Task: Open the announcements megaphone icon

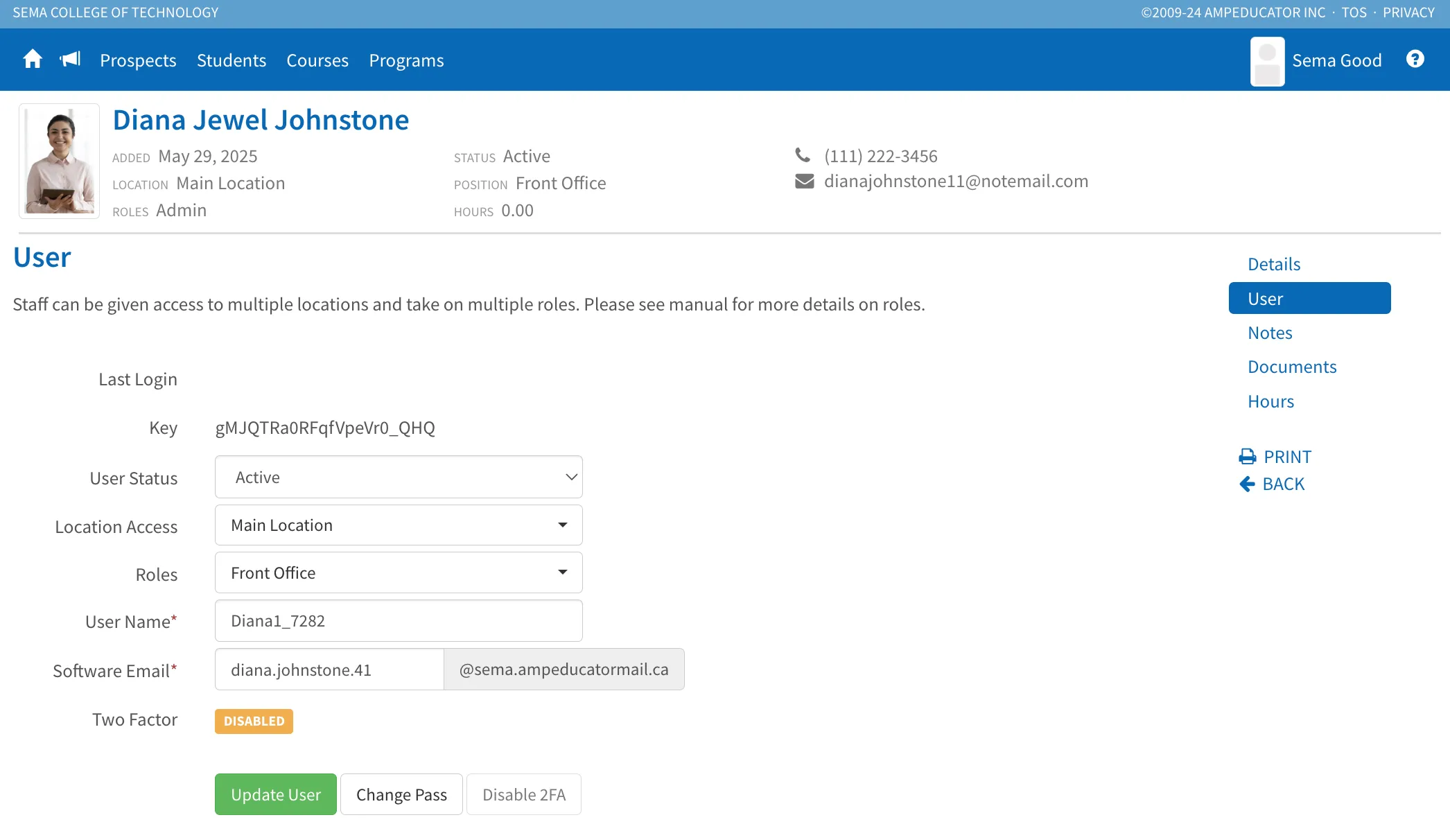Action: click(x=71, y=60)
